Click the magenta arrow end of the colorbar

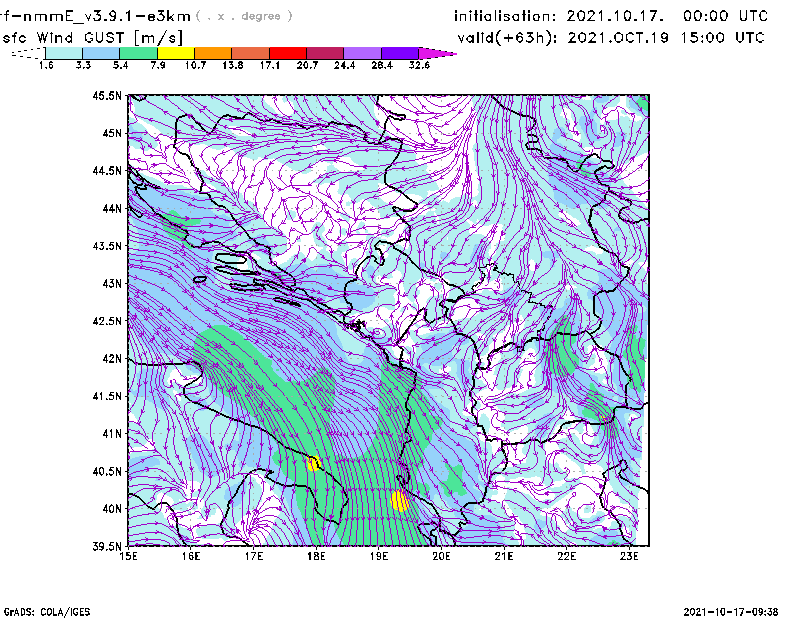tap(437, 53)
